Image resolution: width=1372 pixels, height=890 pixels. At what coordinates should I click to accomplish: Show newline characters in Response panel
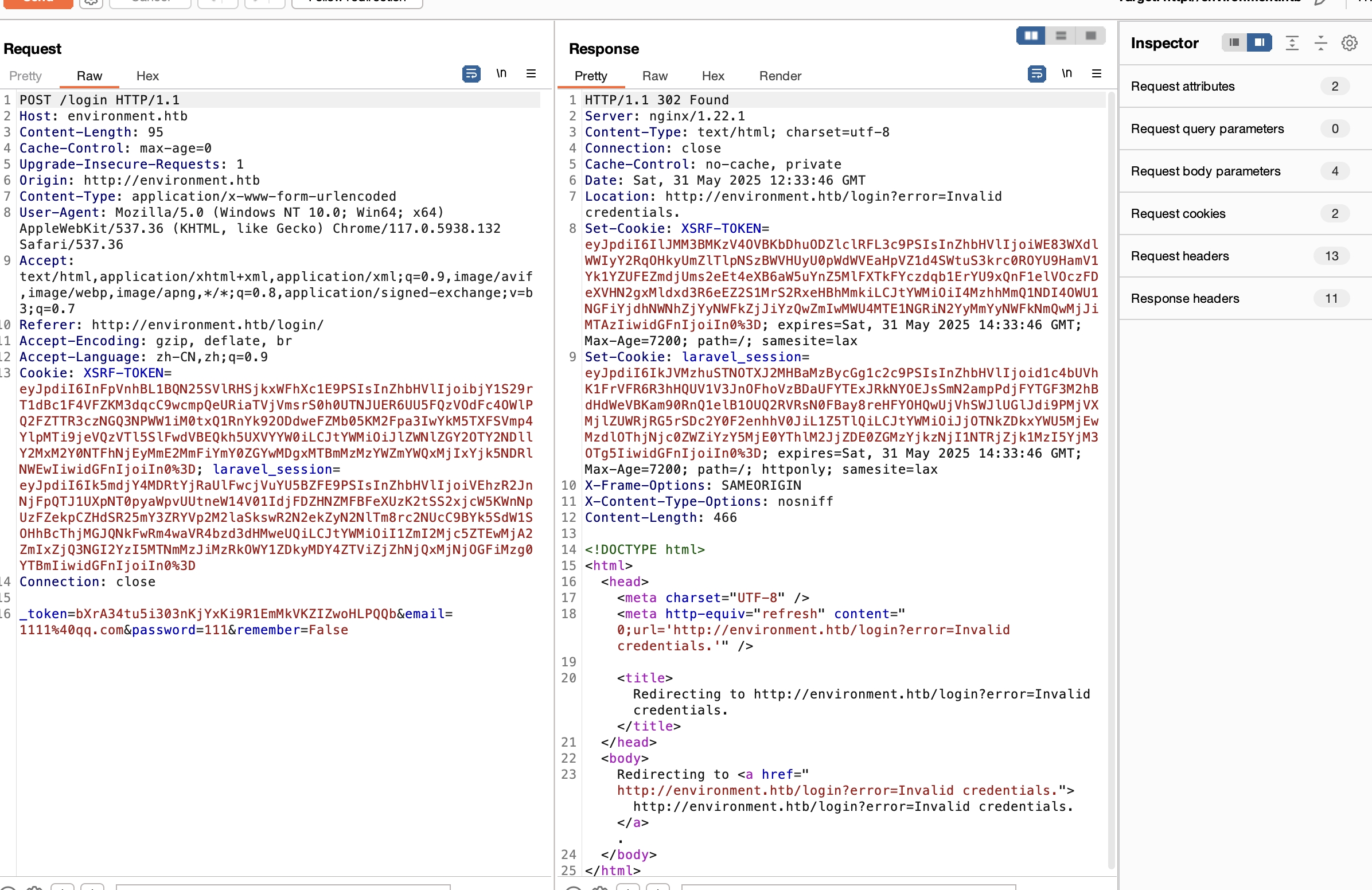pyautogui.click(x=1066, y=74)
